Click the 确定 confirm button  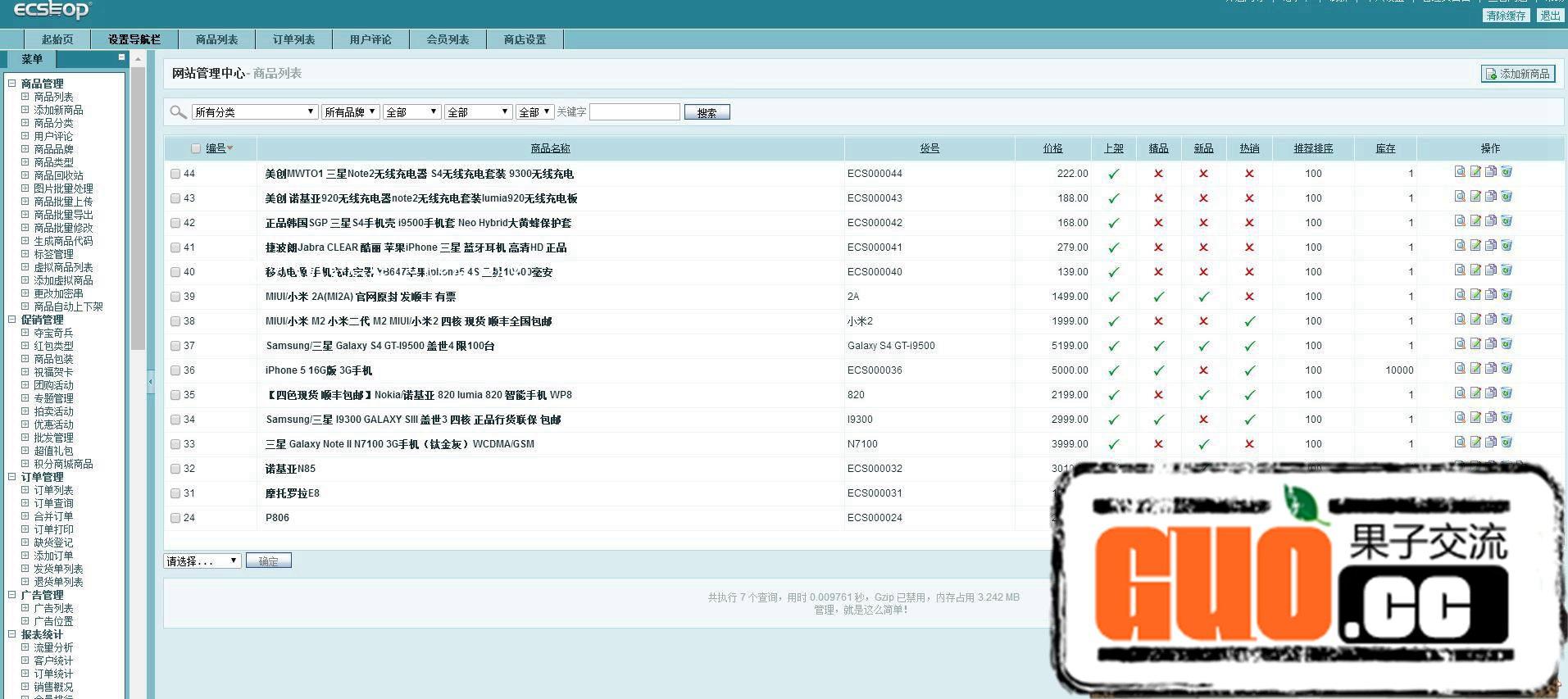269,561
